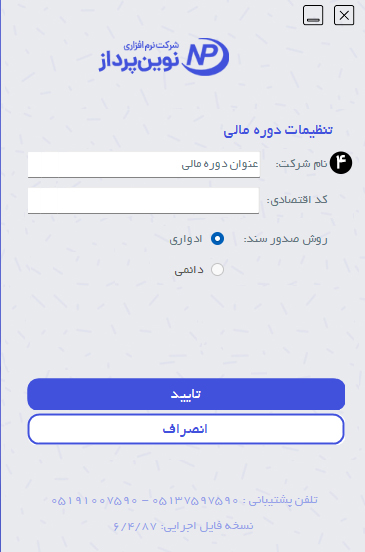Minimize the financial period settings window
365x552 pixels.
pyautogui.click(x=313, y=15)
